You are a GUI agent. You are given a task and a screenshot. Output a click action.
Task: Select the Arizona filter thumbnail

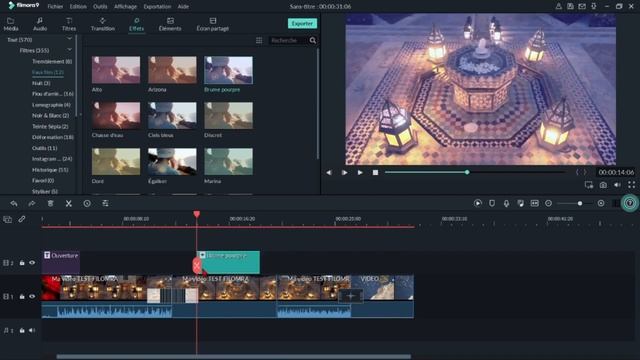pos(172,70)
